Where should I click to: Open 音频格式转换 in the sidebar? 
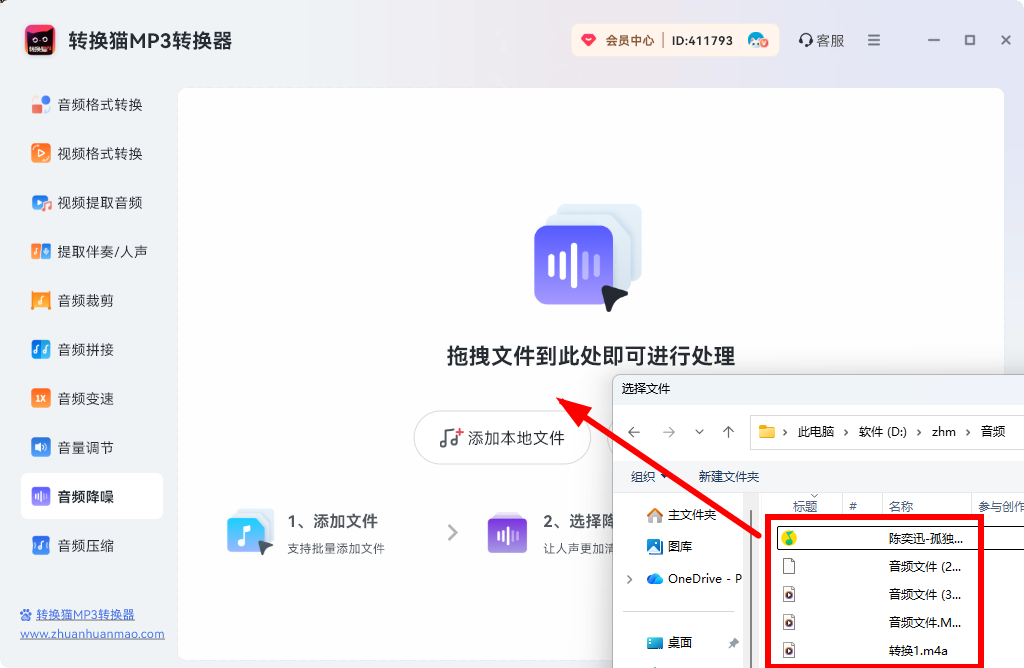(x=88, y=105)
